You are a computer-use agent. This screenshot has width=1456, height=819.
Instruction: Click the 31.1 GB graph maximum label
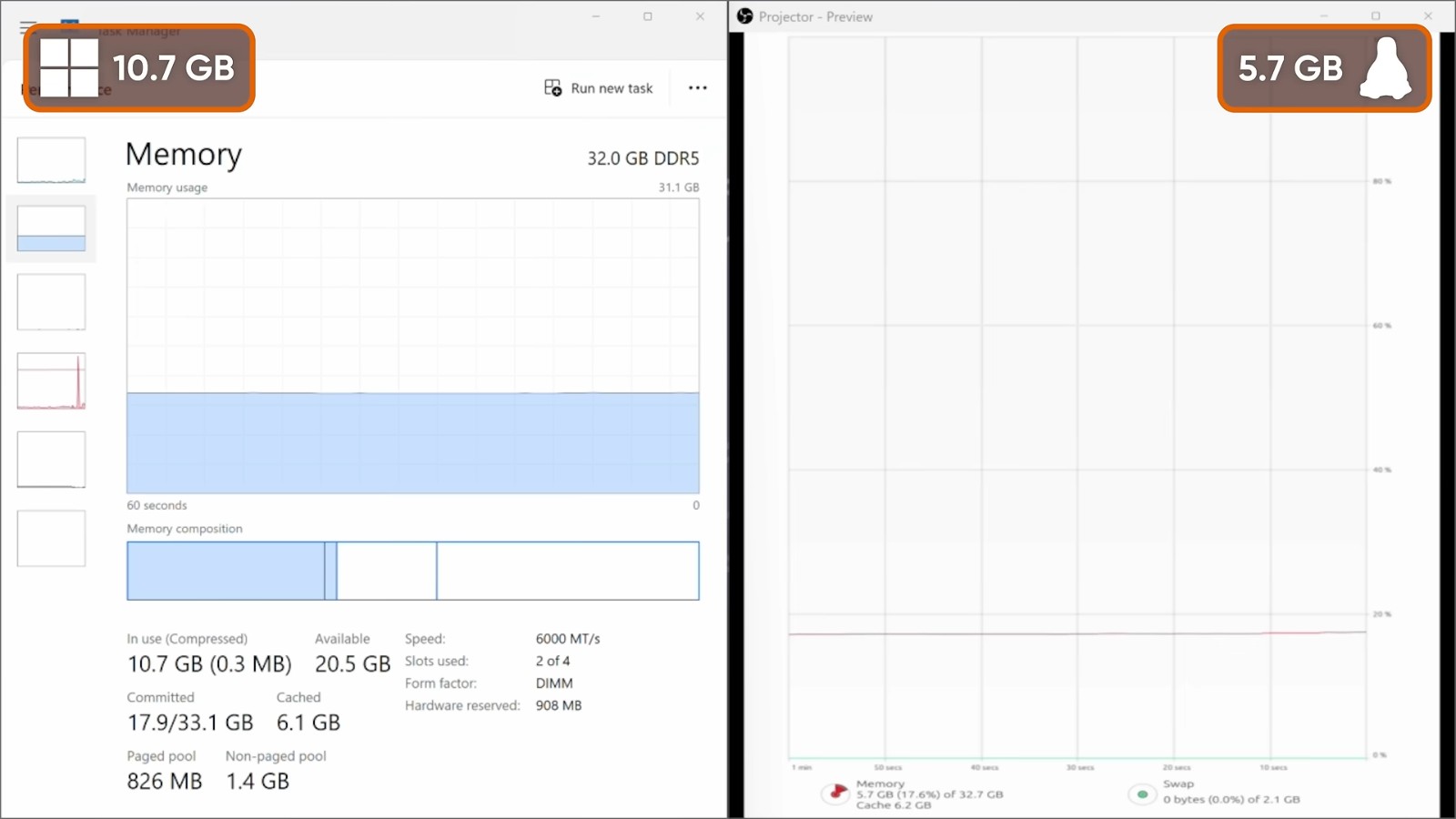(679, 187)
